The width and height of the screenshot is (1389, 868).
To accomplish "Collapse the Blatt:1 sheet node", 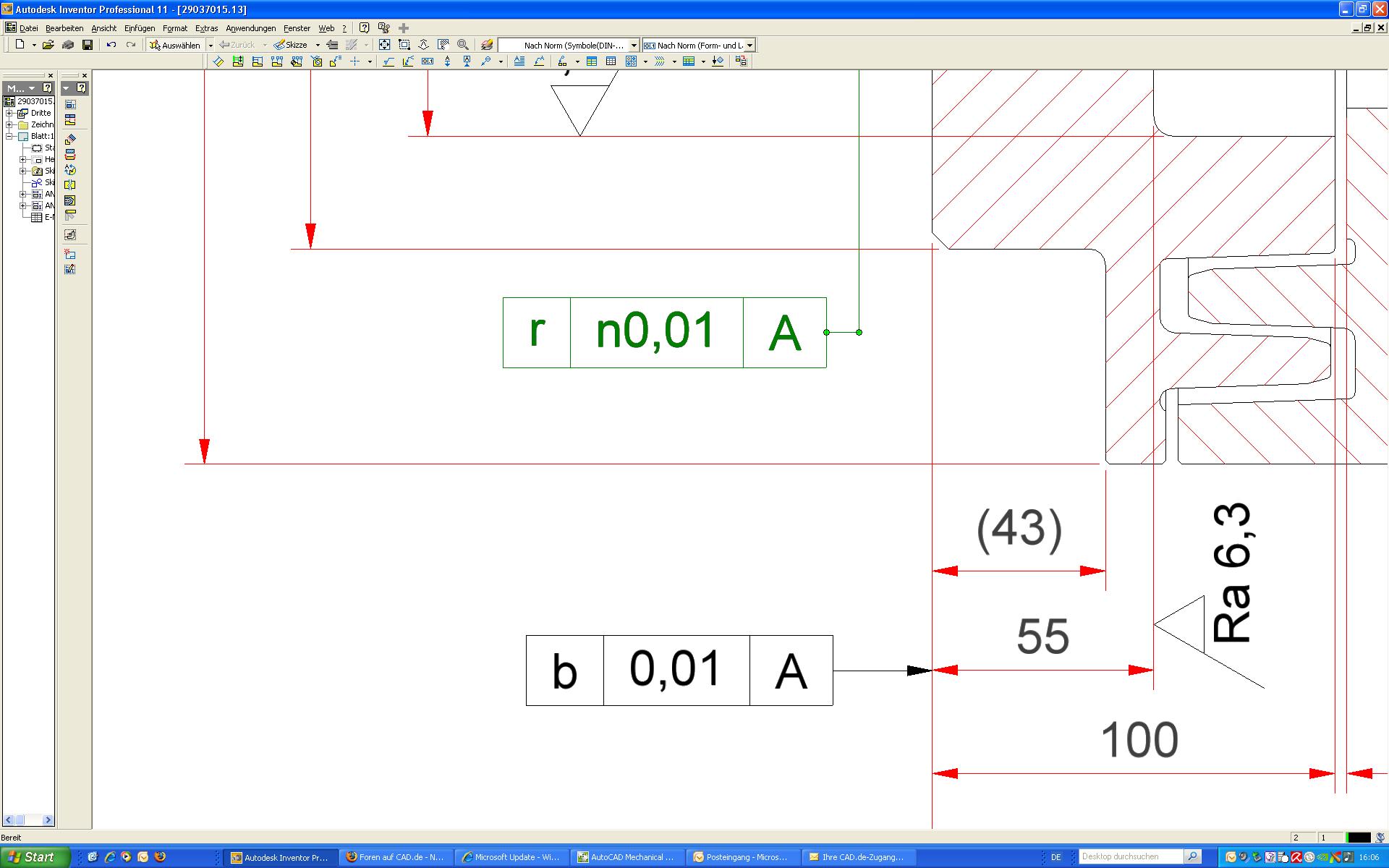I will (9, 136).
